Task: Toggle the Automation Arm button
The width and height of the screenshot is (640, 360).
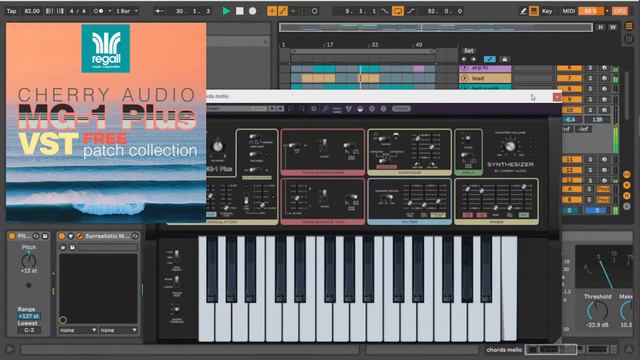Action: (282, 11)
